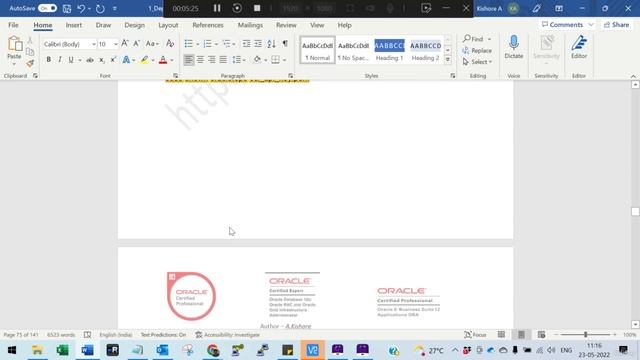Align text left
640x360 pixels.
[189, 60]
